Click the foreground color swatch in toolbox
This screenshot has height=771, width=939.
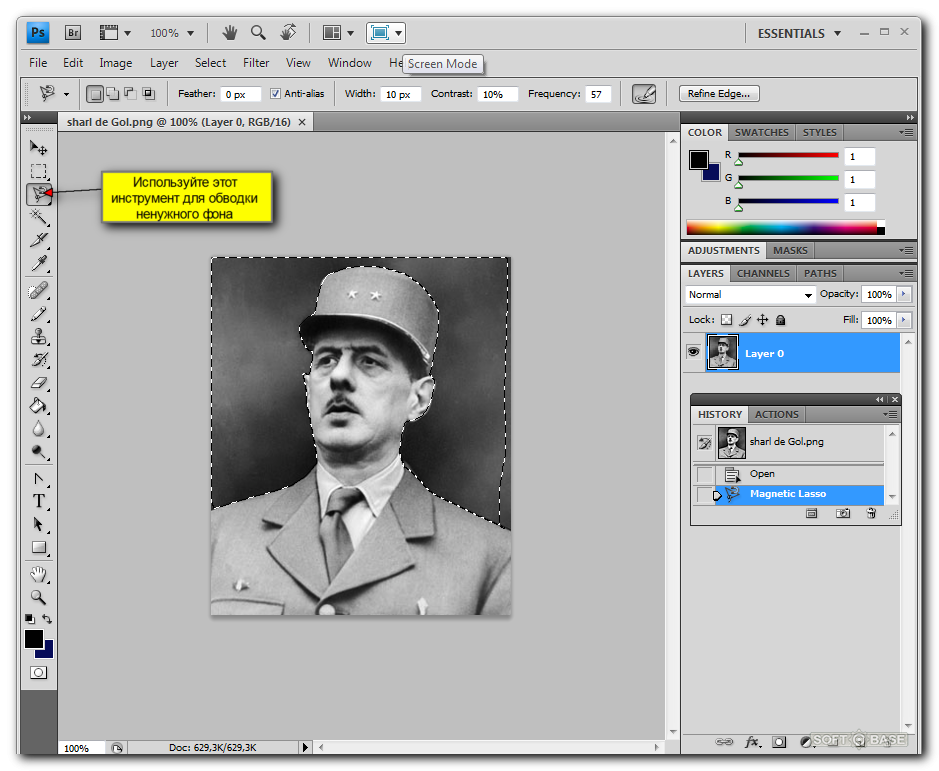[x=34, y=639]
